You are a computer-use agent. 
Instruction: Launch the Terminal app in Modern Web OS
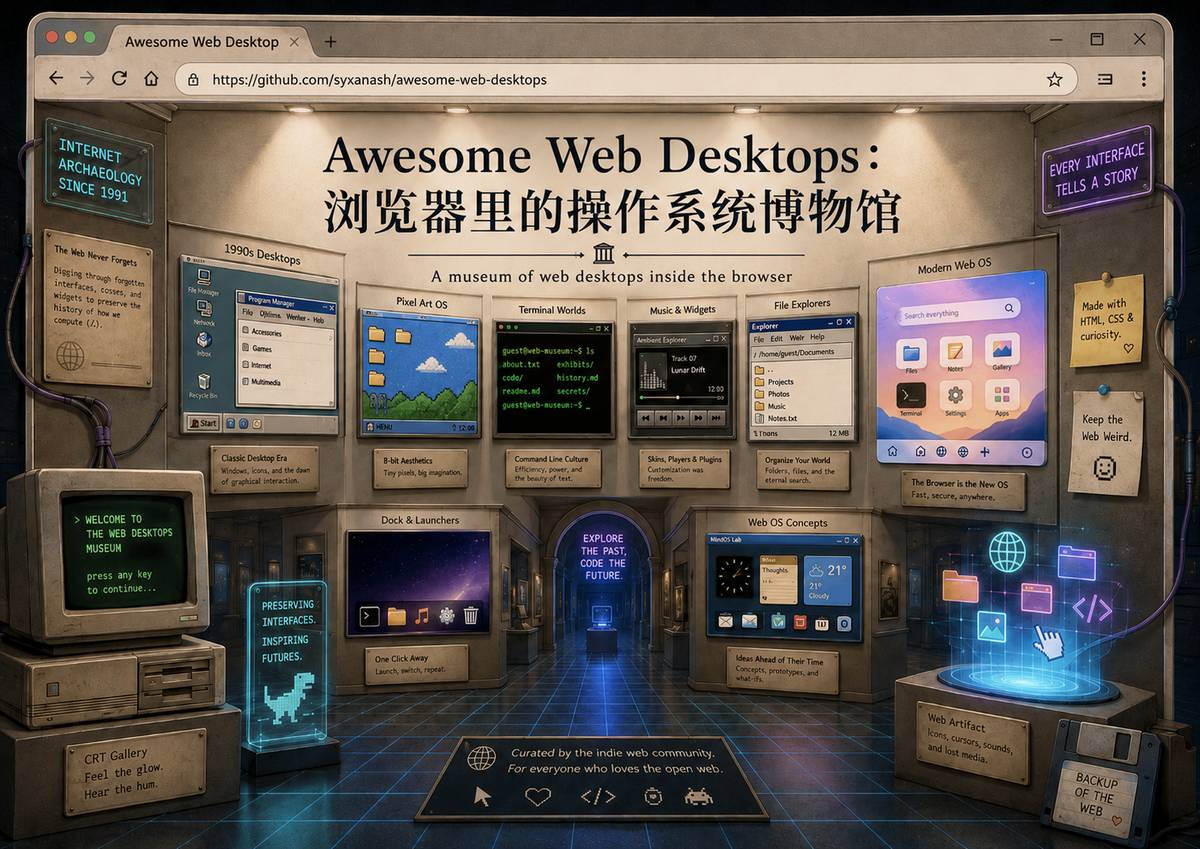pyautogui.click(x=911, y=399)
